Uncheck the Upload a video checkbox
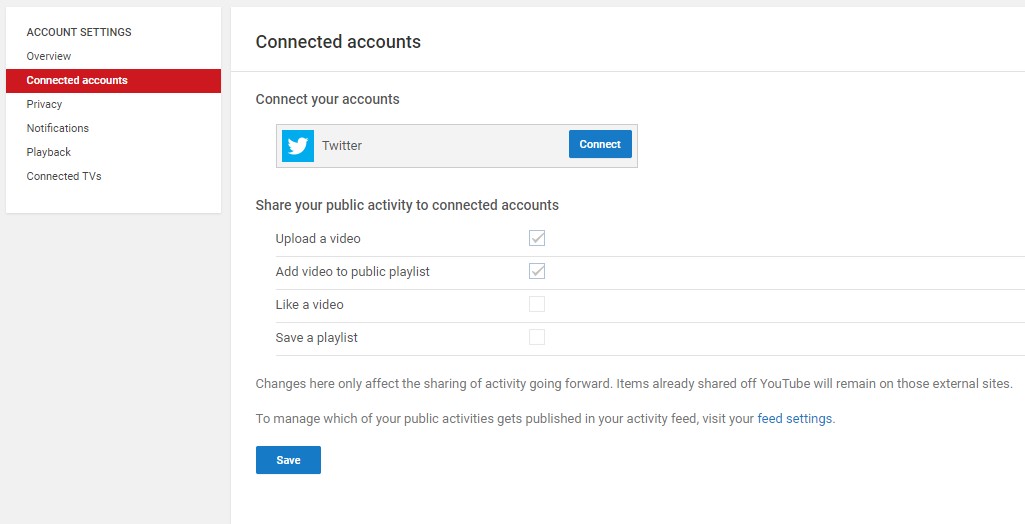The width and height of the screenshot is (1025, 524). [537, 238]
